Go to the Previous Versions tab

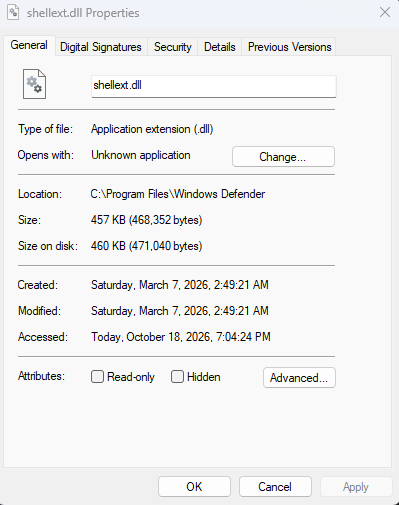(290, 47)
